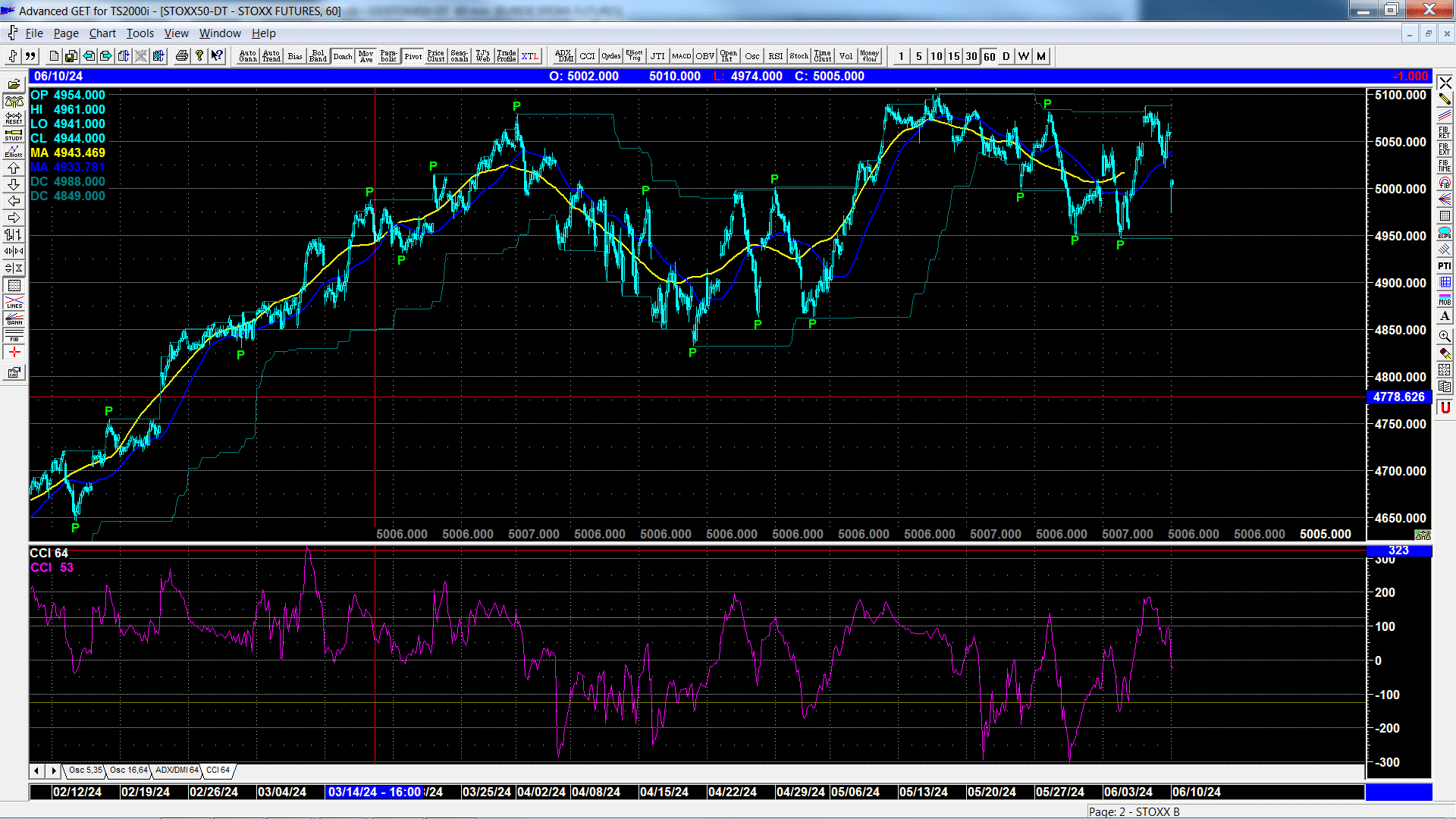Set timeframe to 30 minutes
Viewport: 1456px width, 819px height.
coord(971,56)
